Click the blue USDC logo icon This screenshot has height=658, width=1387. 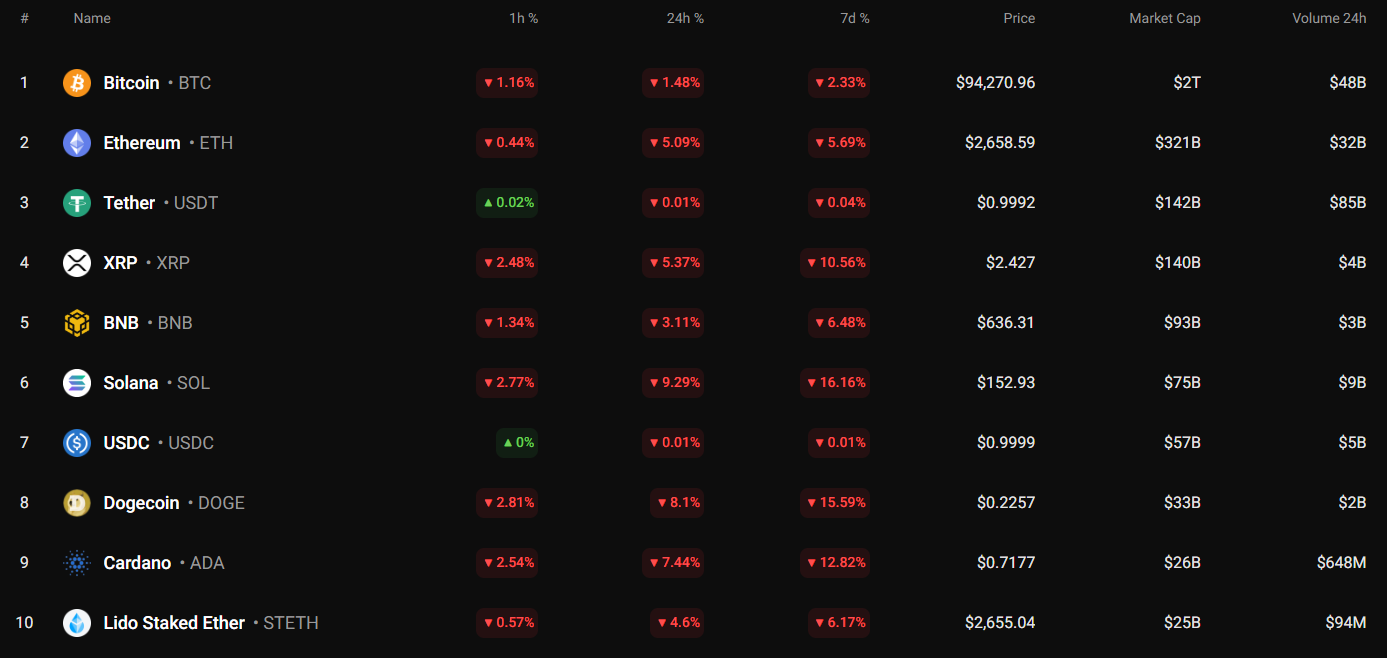(77, 443)
